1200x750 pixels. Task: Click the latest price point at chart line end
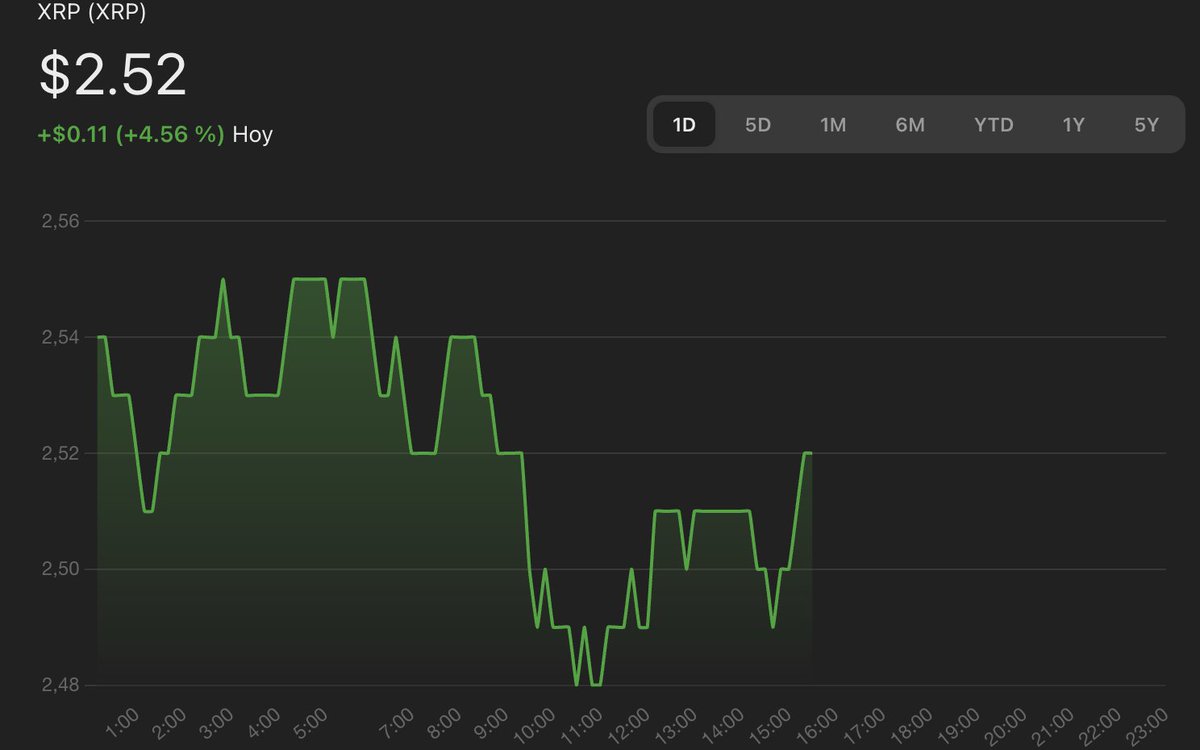tap(810, 454)
